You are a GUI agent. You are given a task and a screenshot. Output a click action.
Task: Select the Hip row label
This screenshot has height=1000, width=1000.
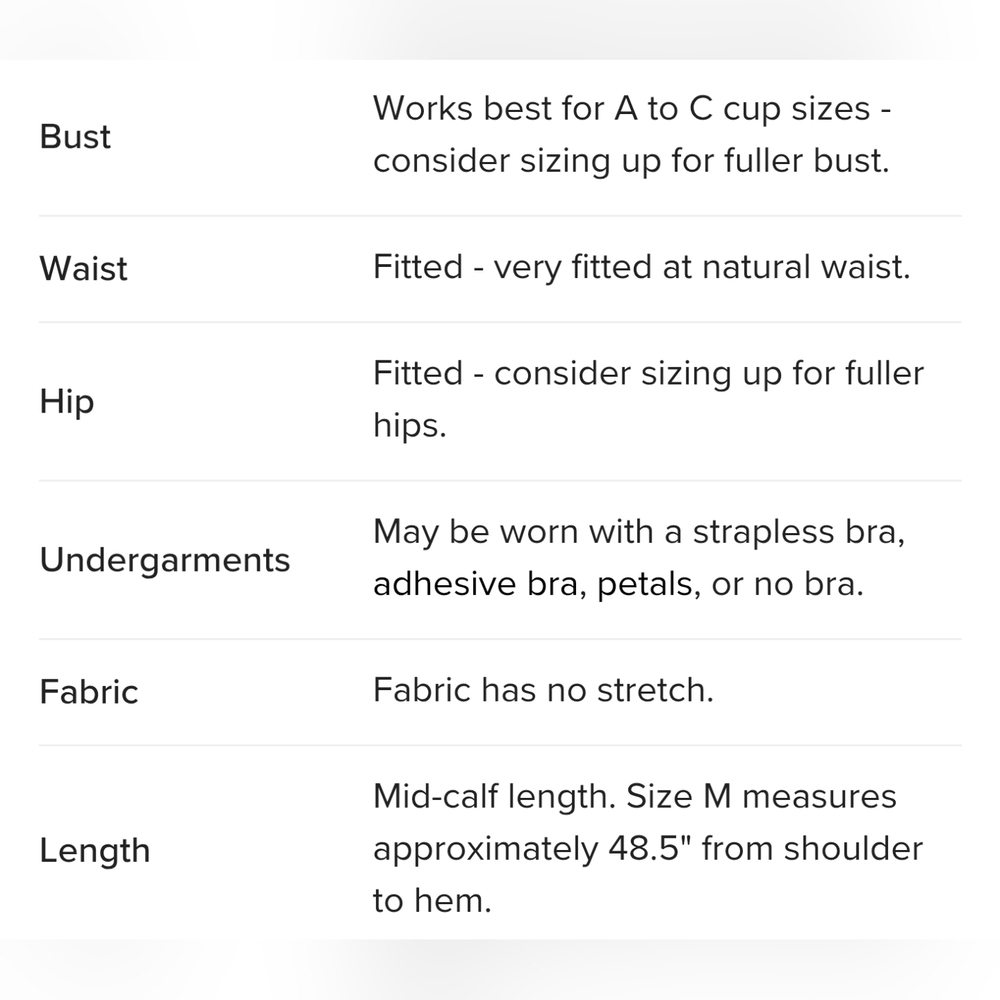pyautogui.click(x=67, y=402)
